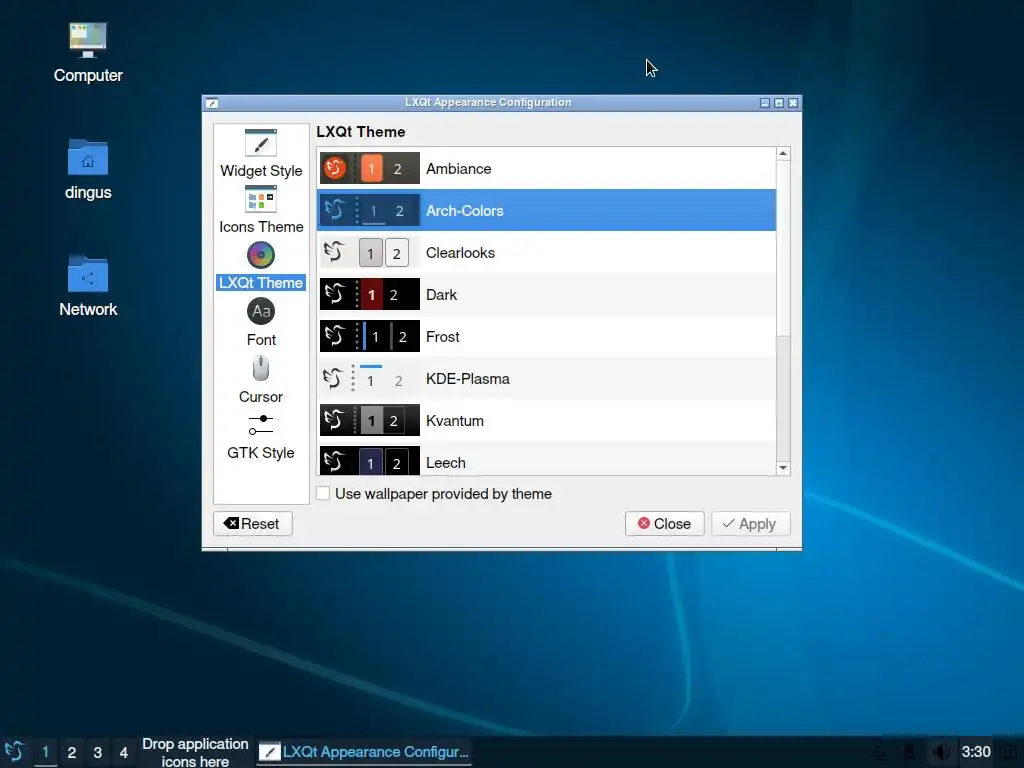Click the volume speaker tray icon
The height and width of the screenshot is (768, 1024).
pos(940,752)
